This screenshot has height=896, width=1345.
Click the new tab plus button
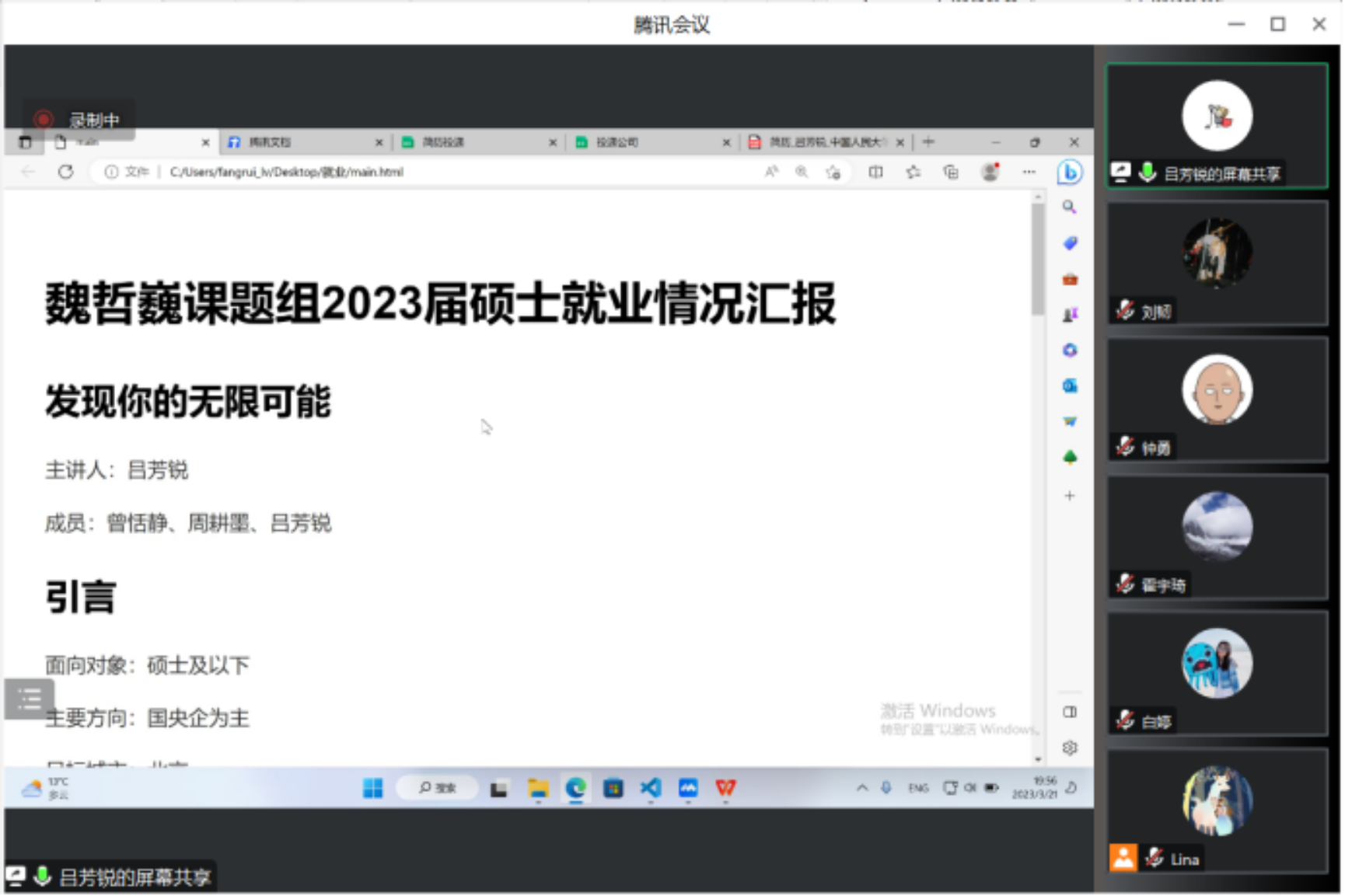[928, 142]
